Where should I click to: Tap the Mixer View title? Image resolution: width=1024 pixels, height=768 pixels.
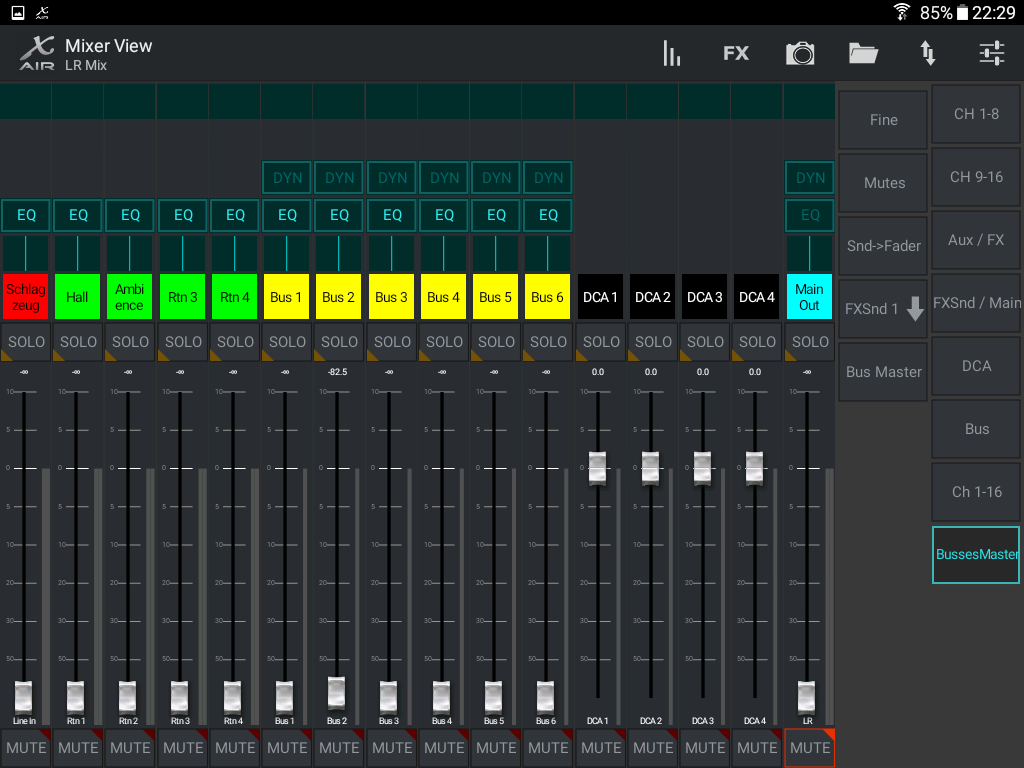[108, 46]
